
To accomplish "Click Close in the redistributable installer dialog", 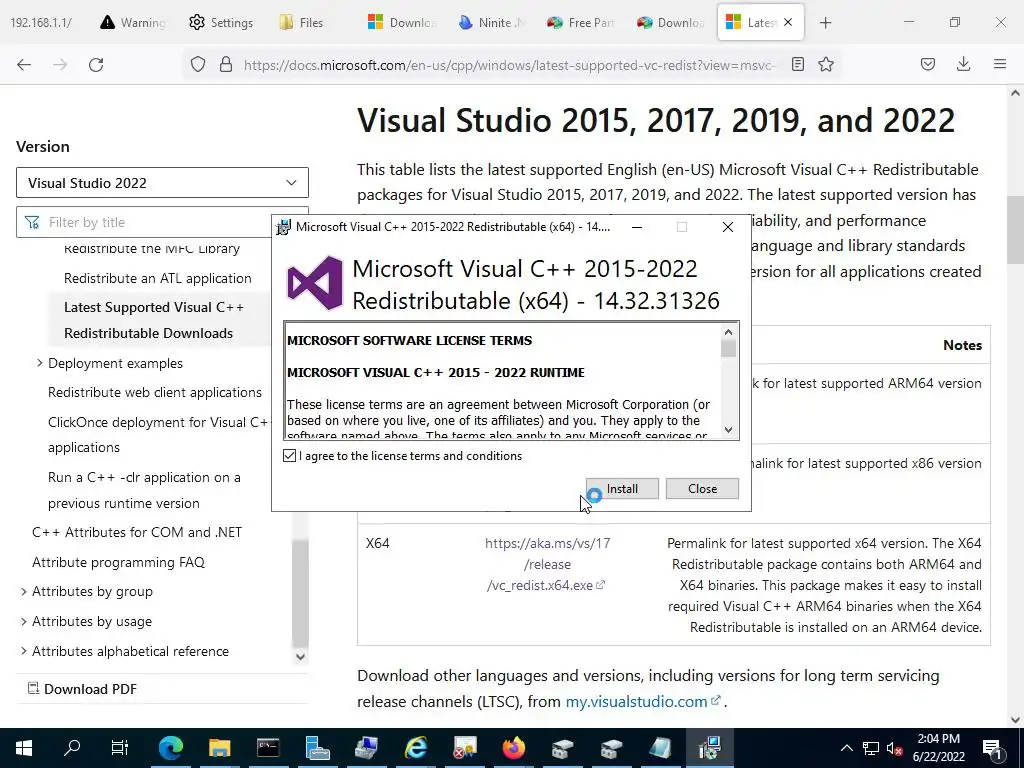I will pos(702,488).
